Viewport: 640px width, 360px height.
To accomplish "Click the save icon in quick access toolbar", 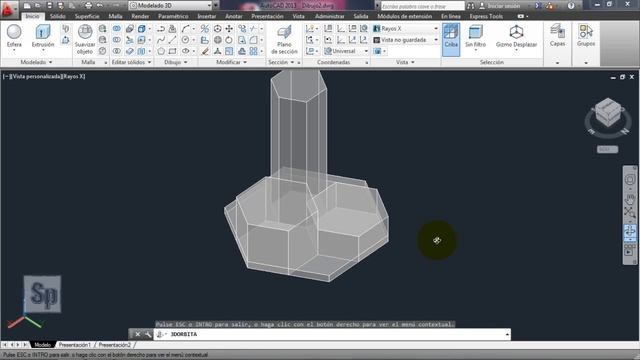I will [x=50, y=6].
